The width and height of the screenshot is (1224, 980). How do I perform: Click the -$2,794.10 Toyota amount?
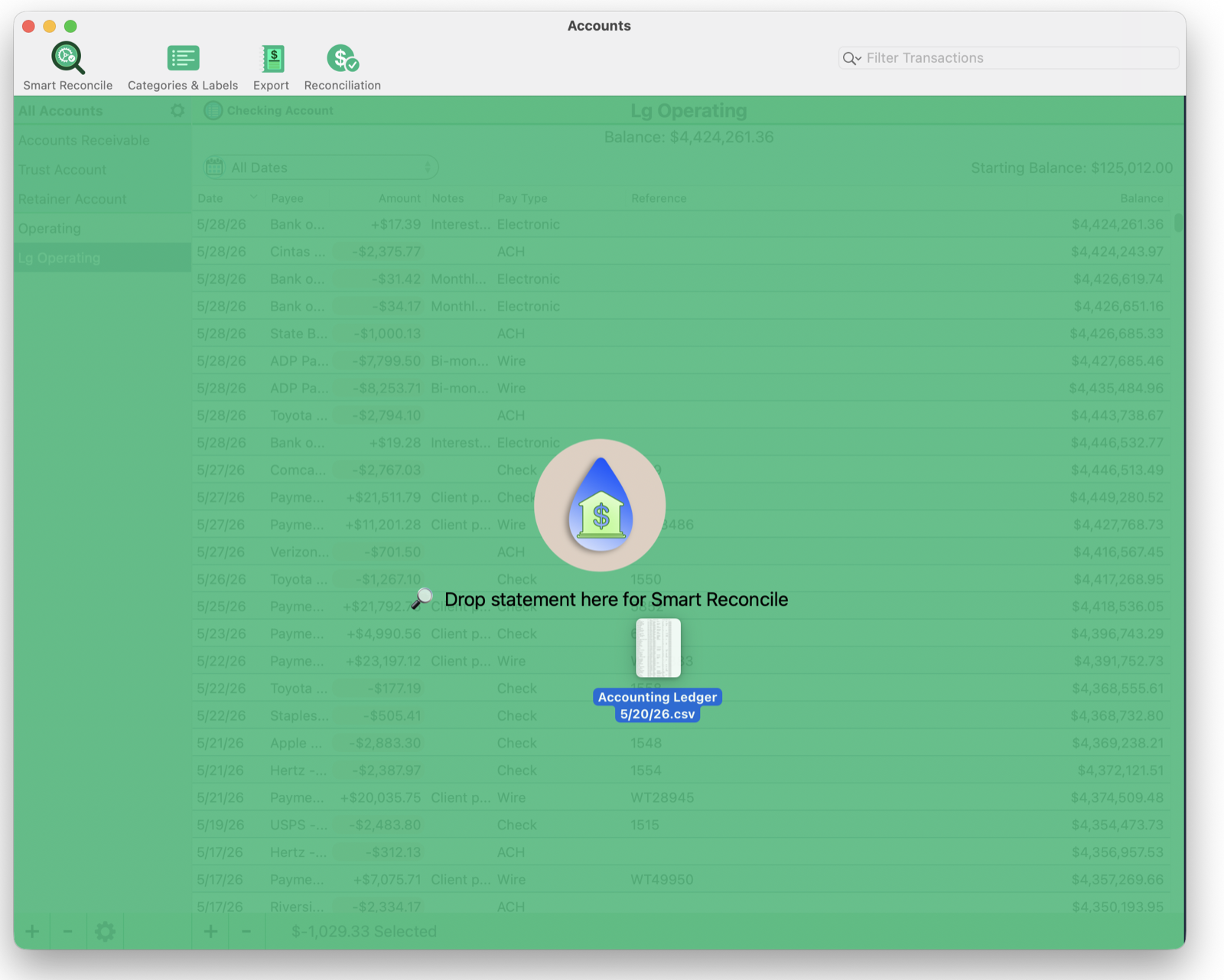coord(386,415)
